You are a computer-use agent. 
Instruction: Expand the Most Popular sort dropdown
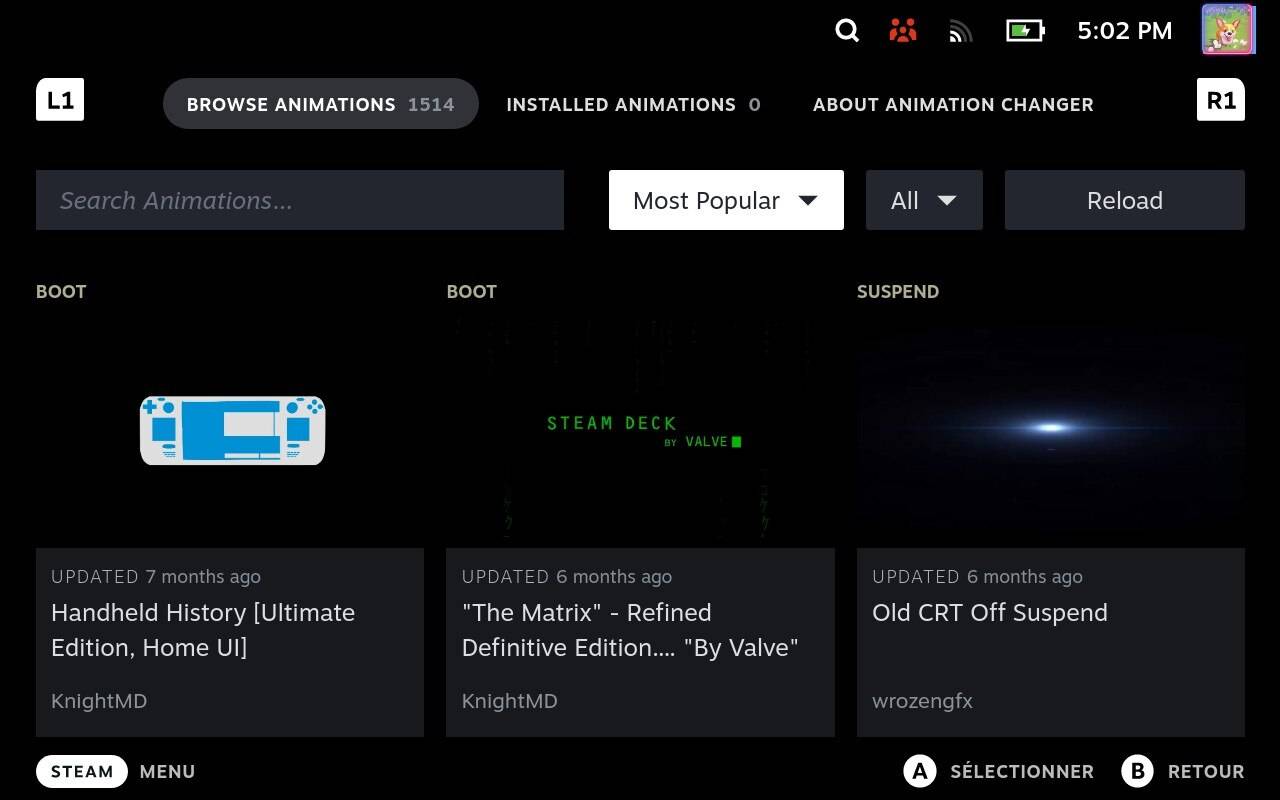[726, 200]
